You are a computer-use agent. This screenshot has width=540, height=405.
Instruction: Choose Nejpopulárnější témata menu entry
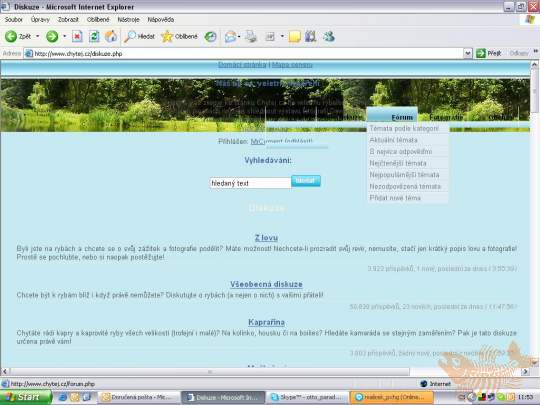pyautogui.click(x=405, y=175)
